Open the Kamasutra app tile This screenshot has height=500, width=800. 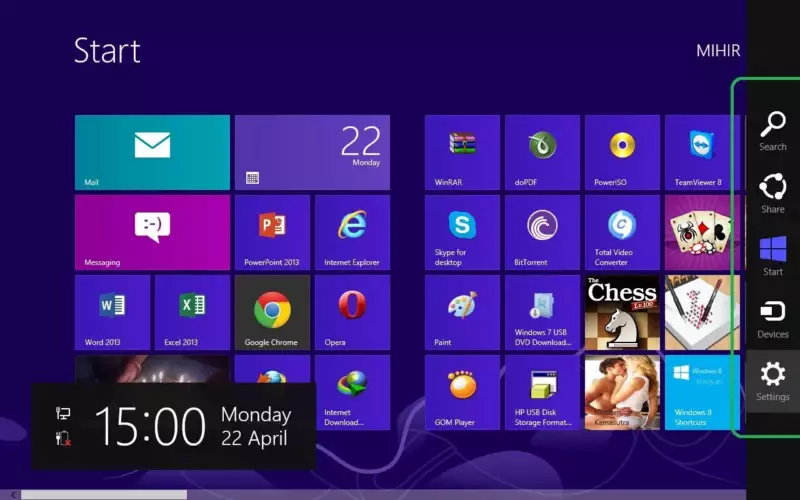(622, 392)
